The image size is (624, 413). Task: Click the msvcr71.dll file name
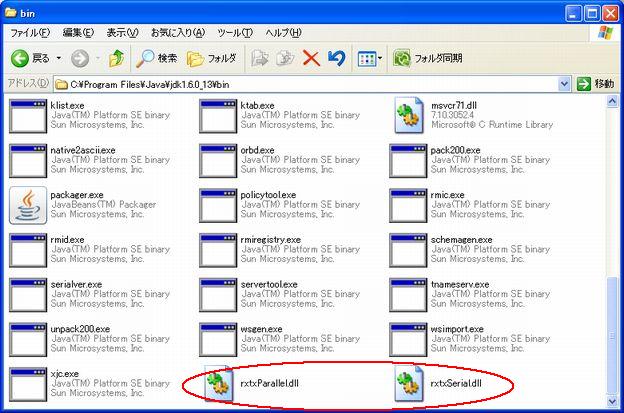point(454,105)
